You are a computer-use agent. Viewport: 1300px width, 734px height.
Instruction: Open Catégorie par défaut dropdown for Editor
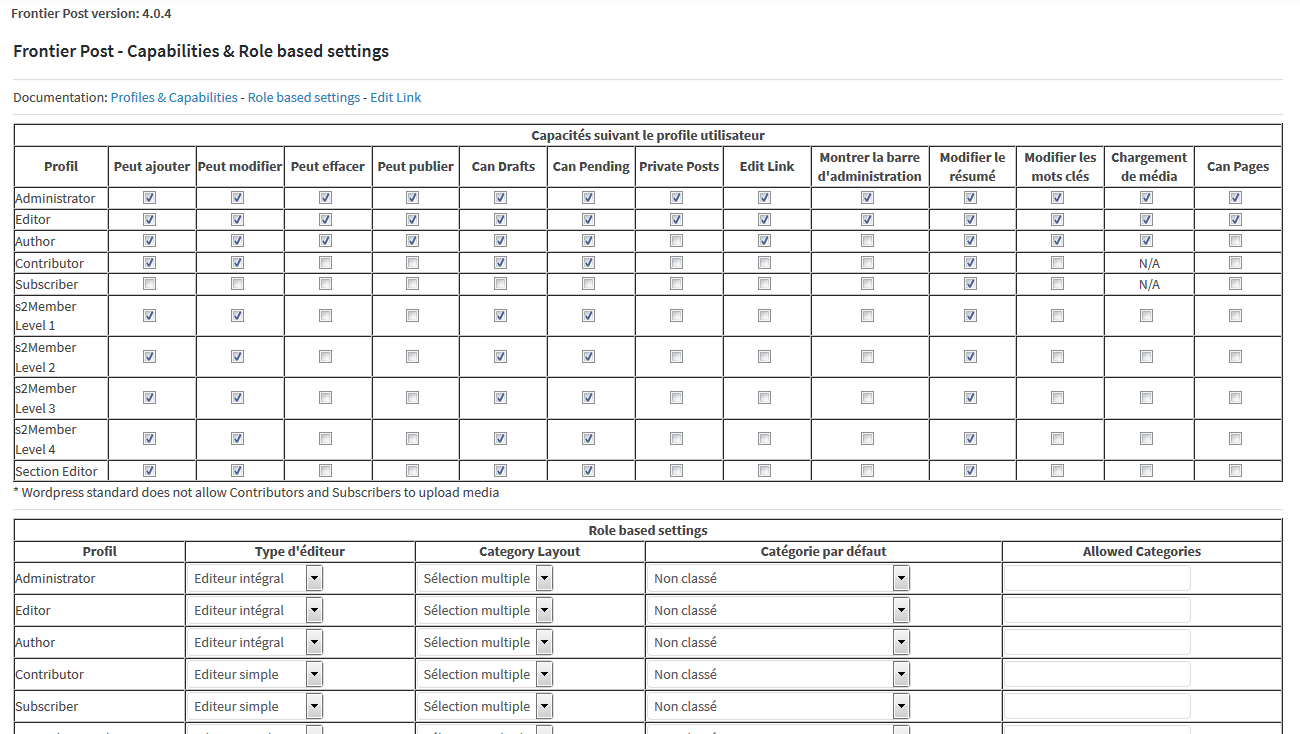click(779, 610)
